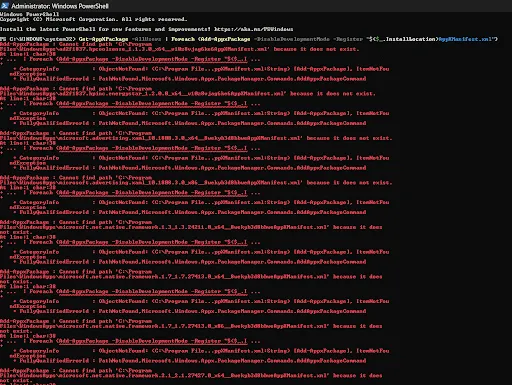This screenshot has width=512, height=385.
Task: Click the blue 'AppXManifest.xml' text in the command
Action: pos(465,39)
